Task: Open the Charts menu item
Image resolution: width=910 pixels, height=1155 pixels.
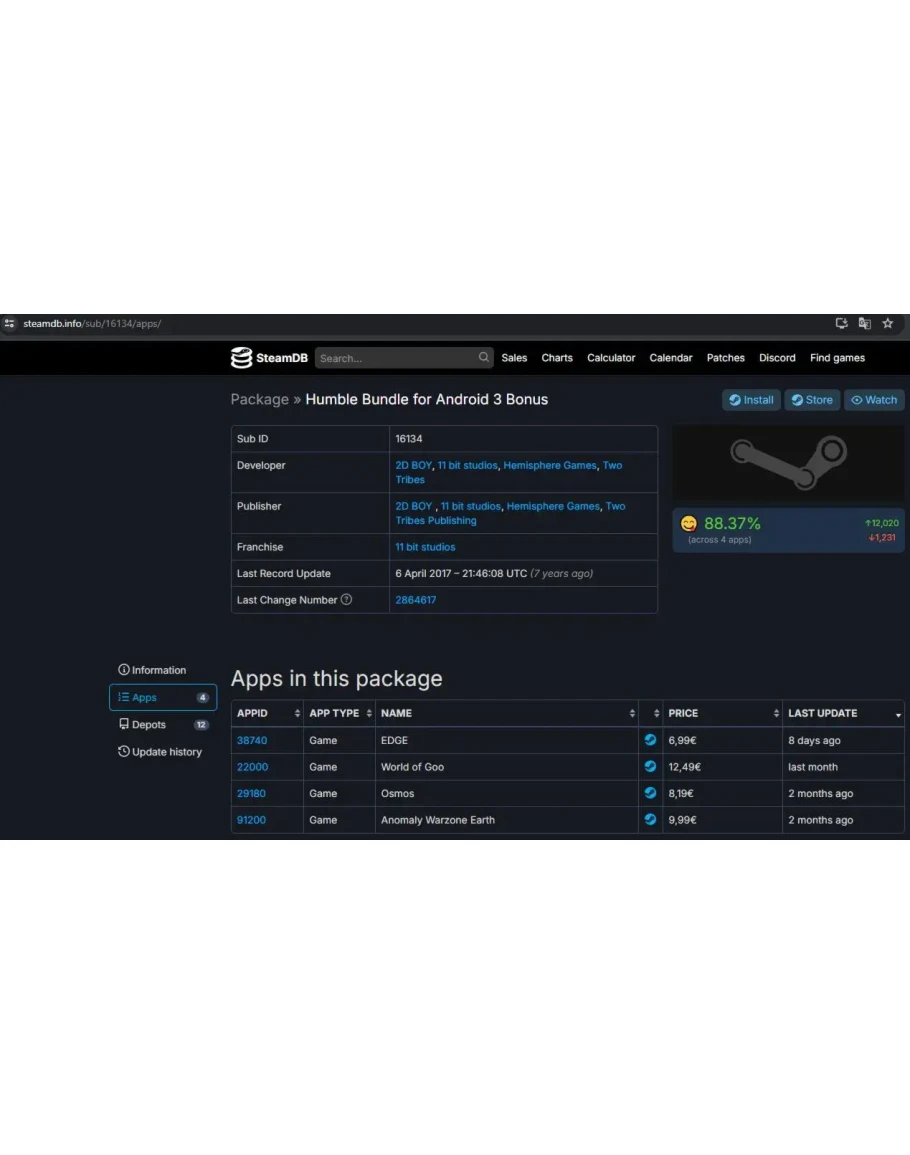Action: [557, 358]
